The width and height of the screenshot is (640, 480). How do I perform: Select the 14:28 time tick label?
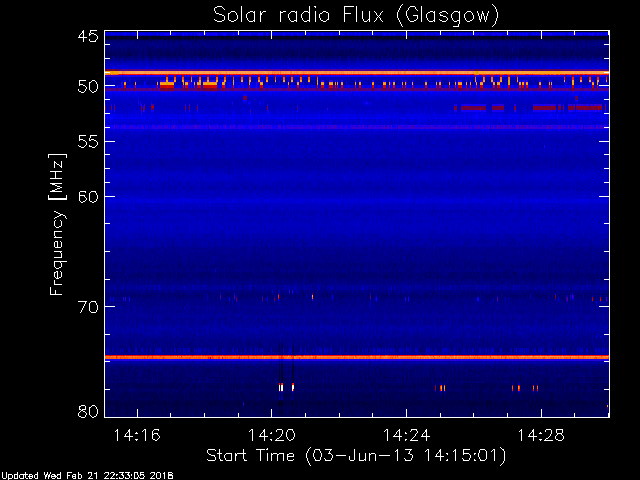(x=541, y=435)
